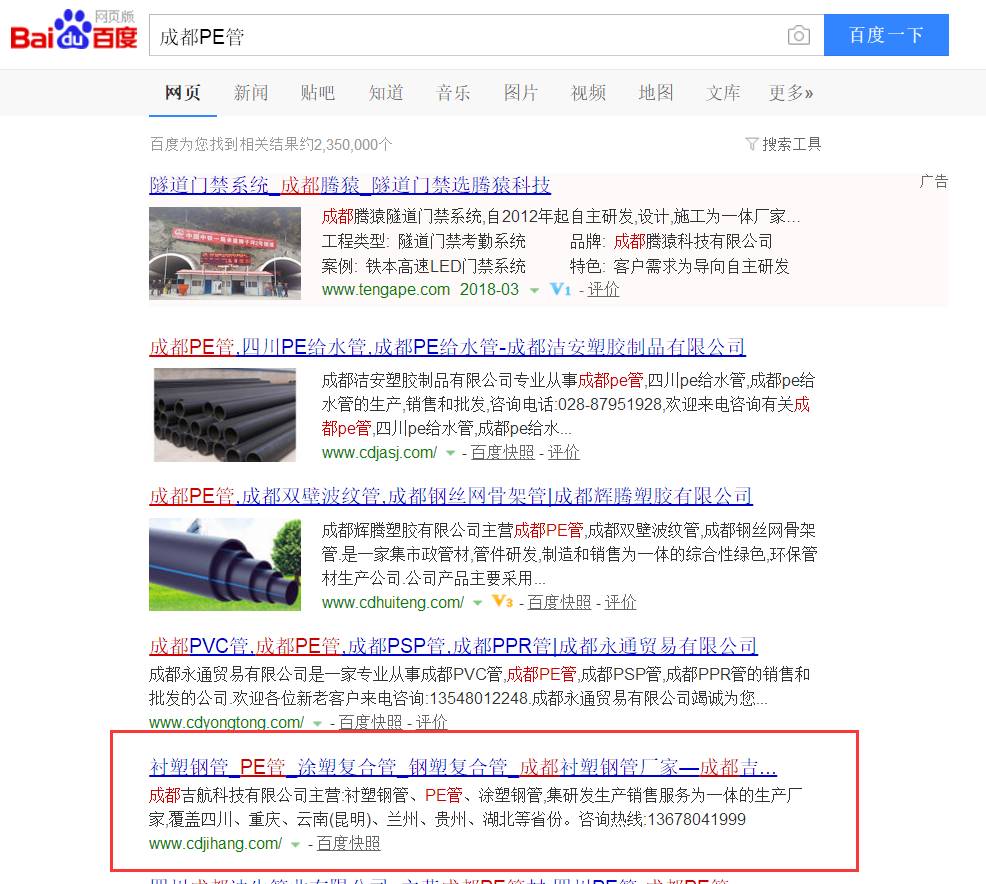986x884 pixels.
Task: Click the V1 verification badge icon
Action: [560, 289]
